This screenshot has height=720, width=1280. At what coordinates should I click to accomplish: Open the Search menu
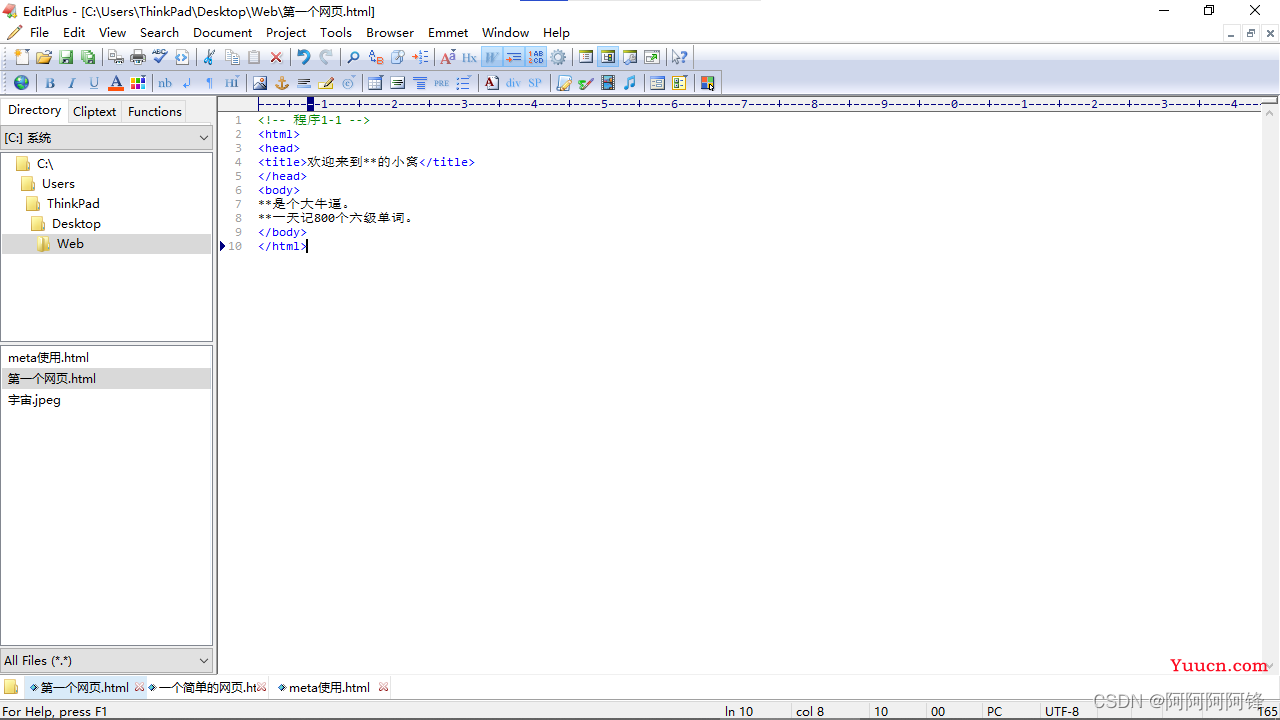[x=159, y=32]
